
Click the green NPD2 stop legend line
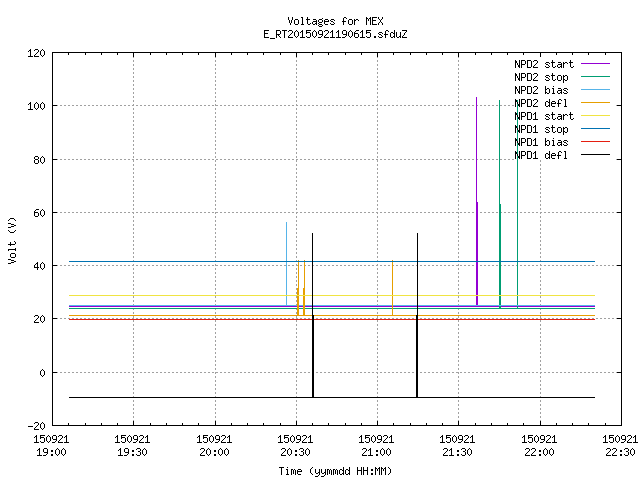[x=595, y=77]
